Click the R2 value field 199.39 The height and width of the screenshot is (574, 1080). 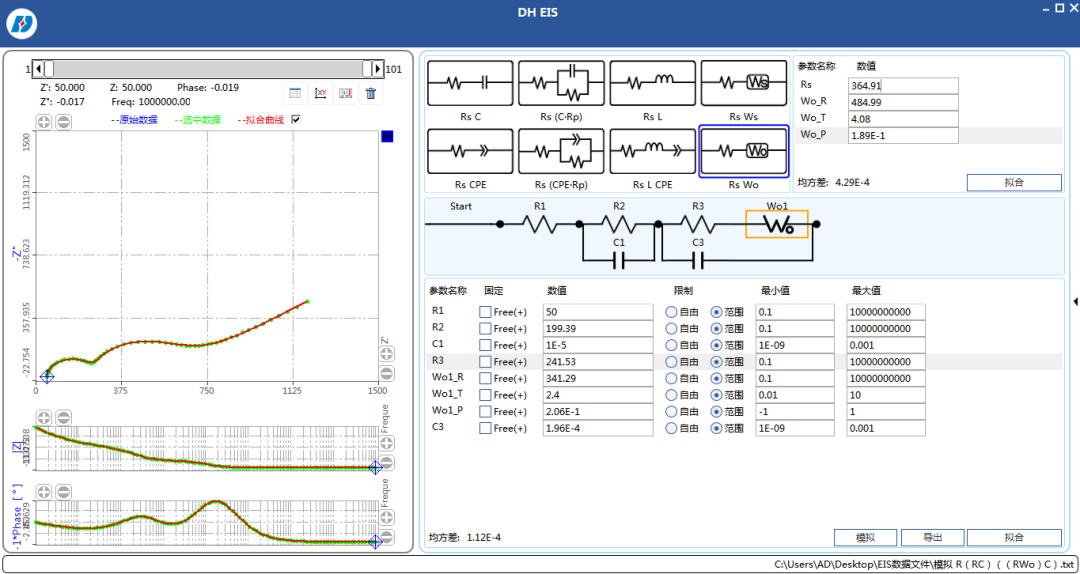click(598, 329)
